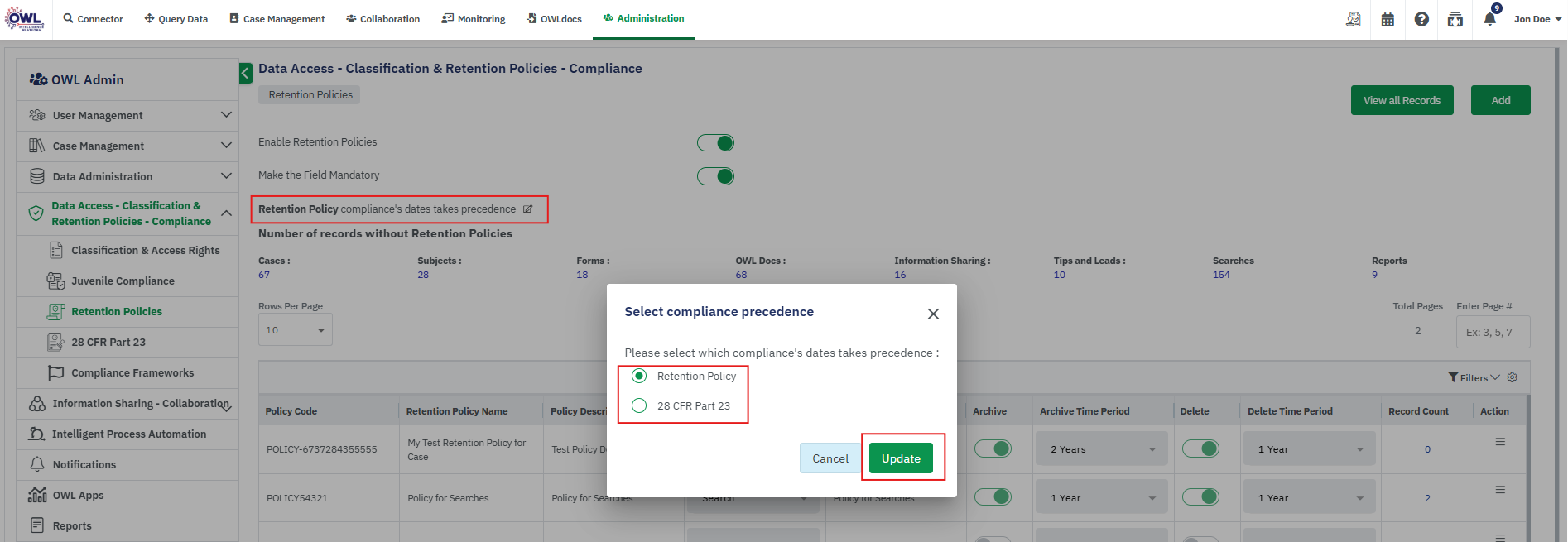
Task: Collapse the sidebar with the green arrow
Action: pyautogui.click(x=246, y=74)
